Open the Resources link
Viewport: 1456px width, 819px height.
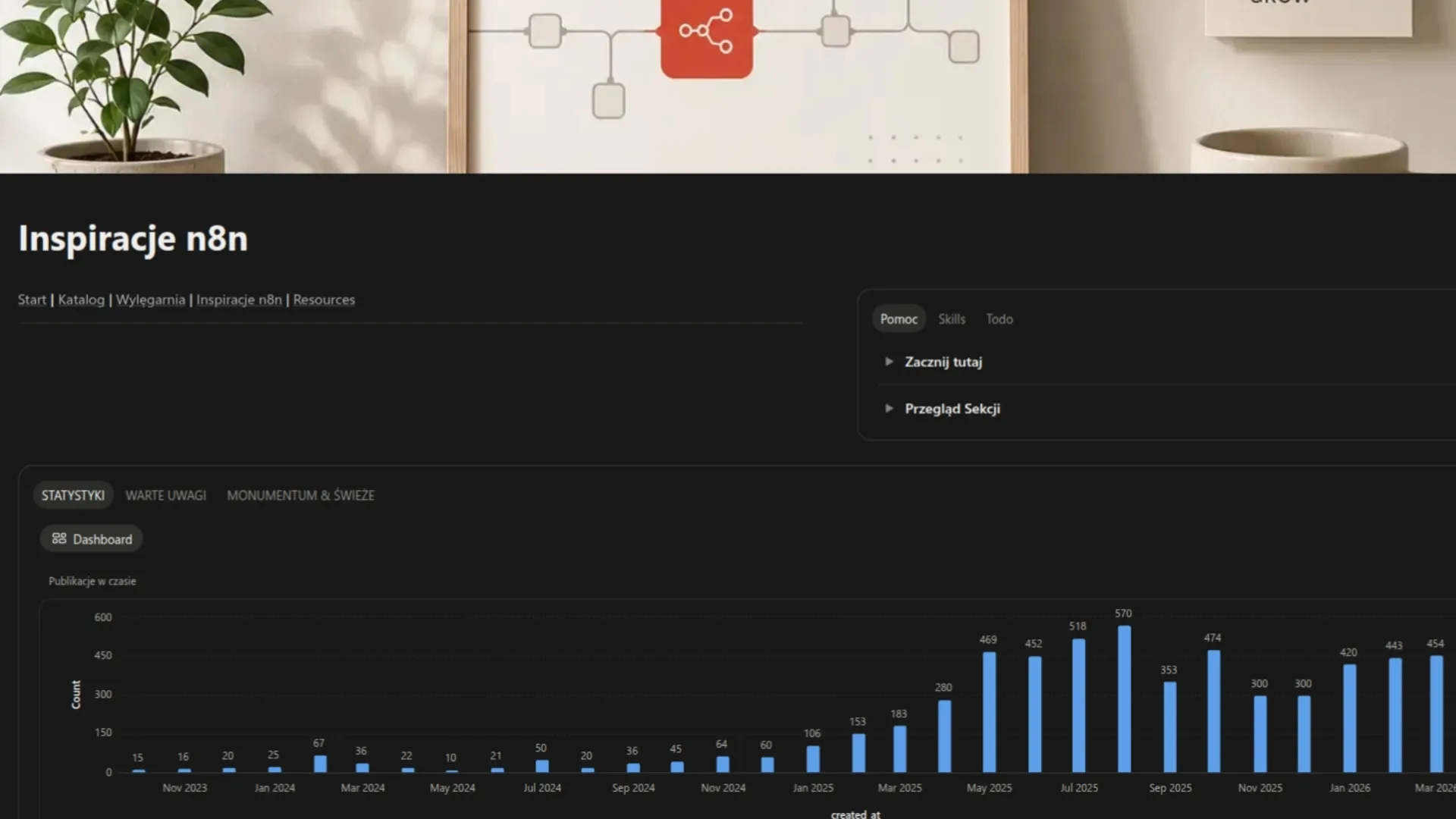click(x=324, y=300)
